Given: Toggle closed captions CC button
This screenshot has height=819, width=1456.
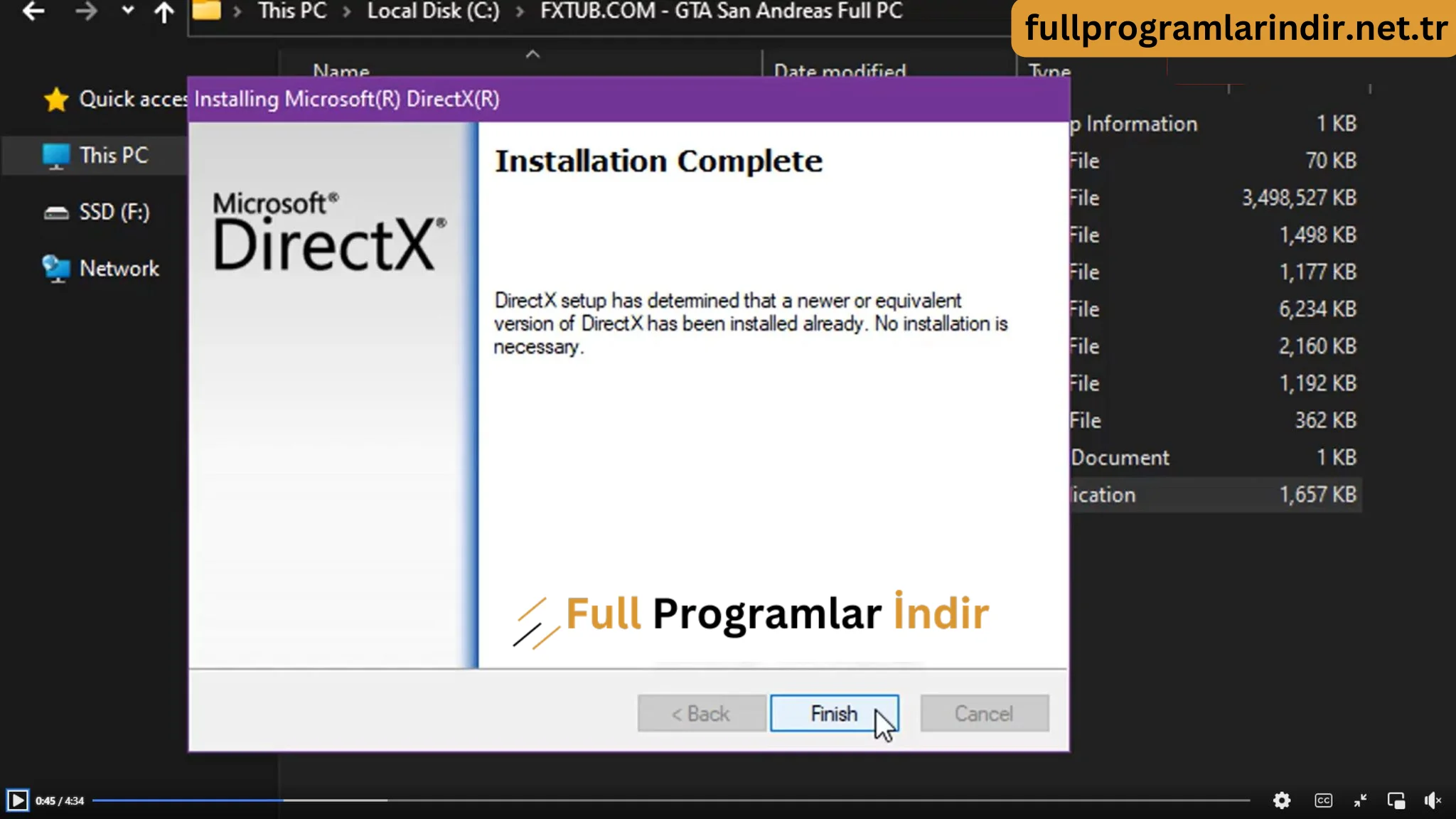Looking at the screenshot, I should [1323, 801].
